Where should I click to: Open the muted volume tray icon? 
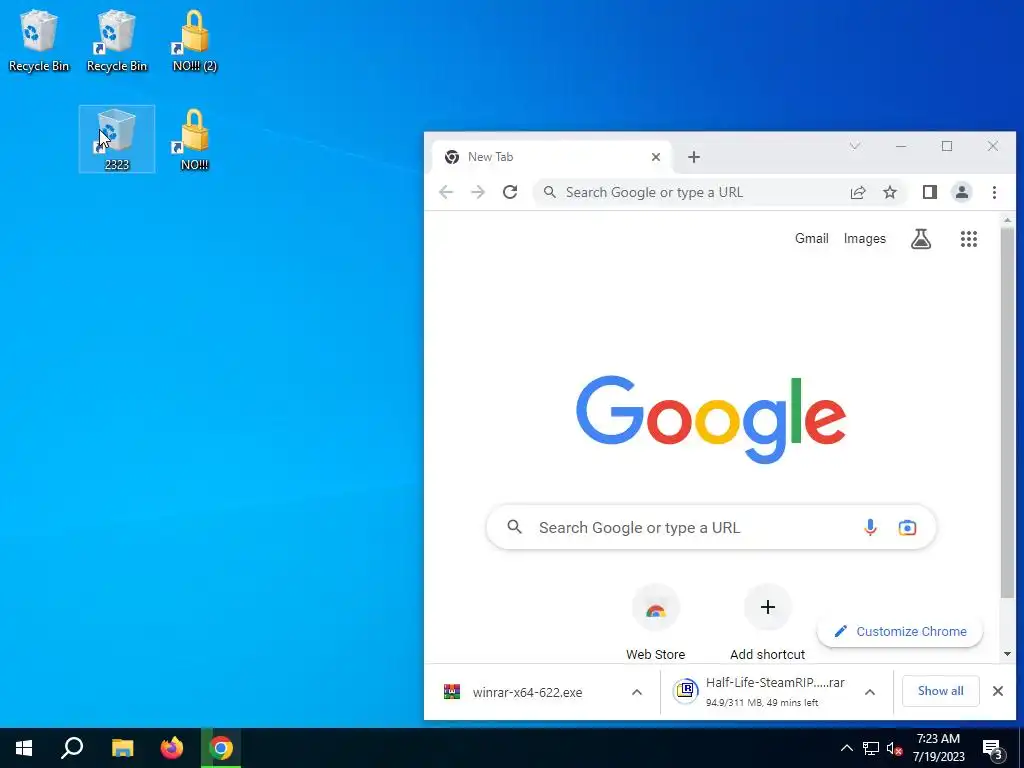(x=894, y=748)
